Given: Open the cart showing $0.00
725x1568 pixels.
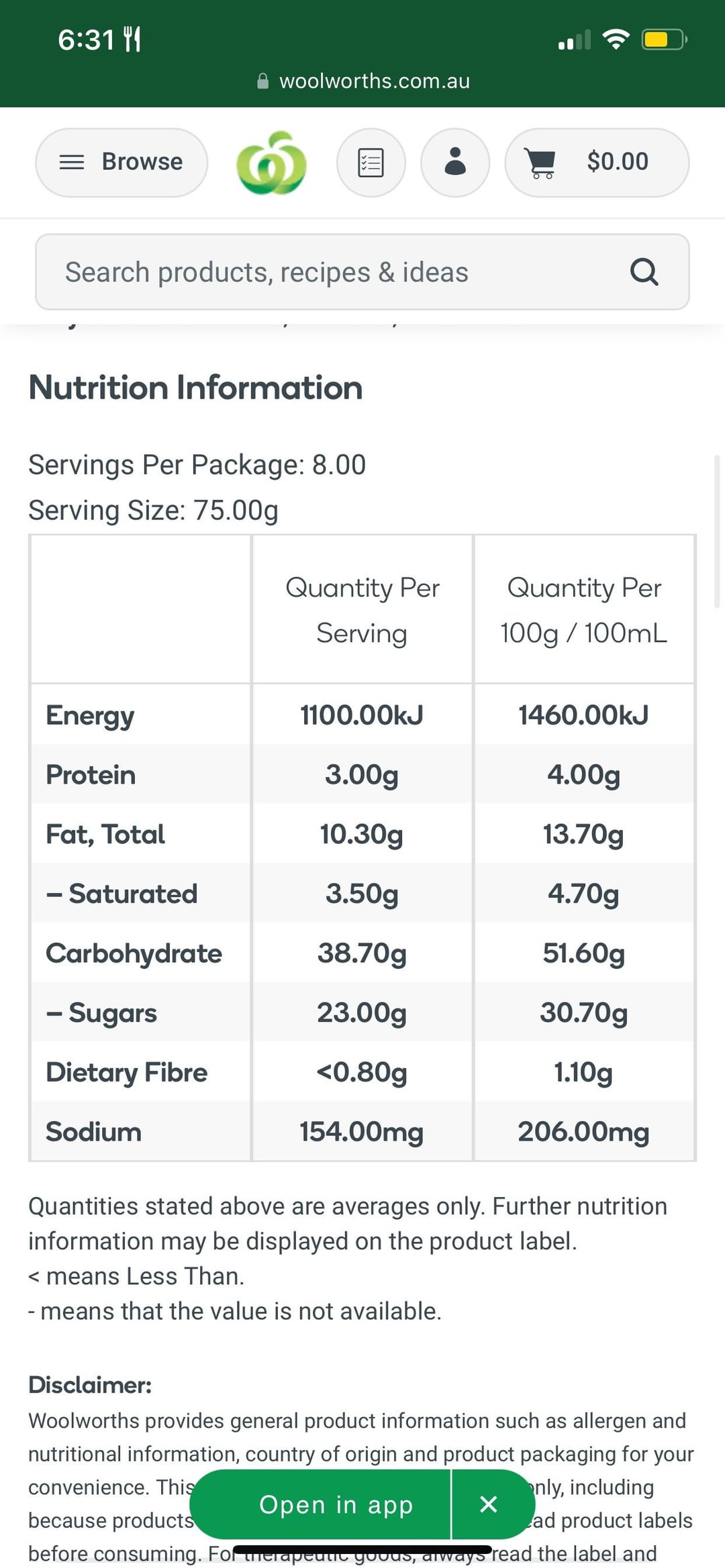Looking at the screenshot, I should [597, 163].
